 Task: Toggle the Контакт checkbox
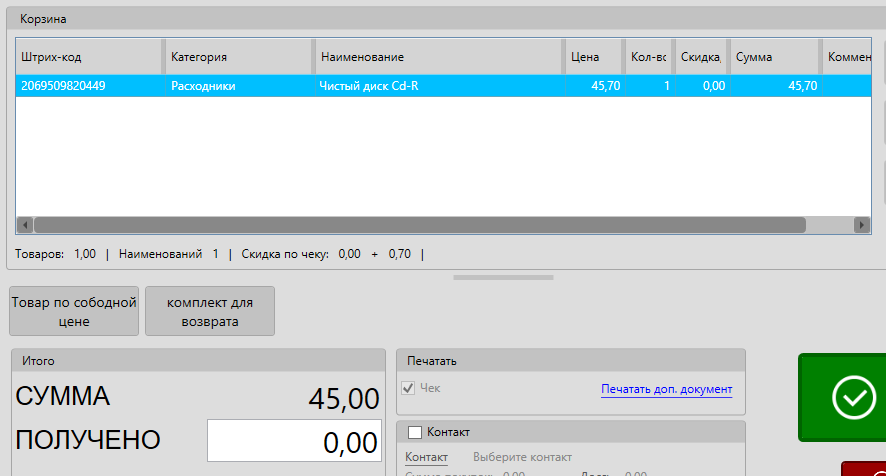coord(415,432)
